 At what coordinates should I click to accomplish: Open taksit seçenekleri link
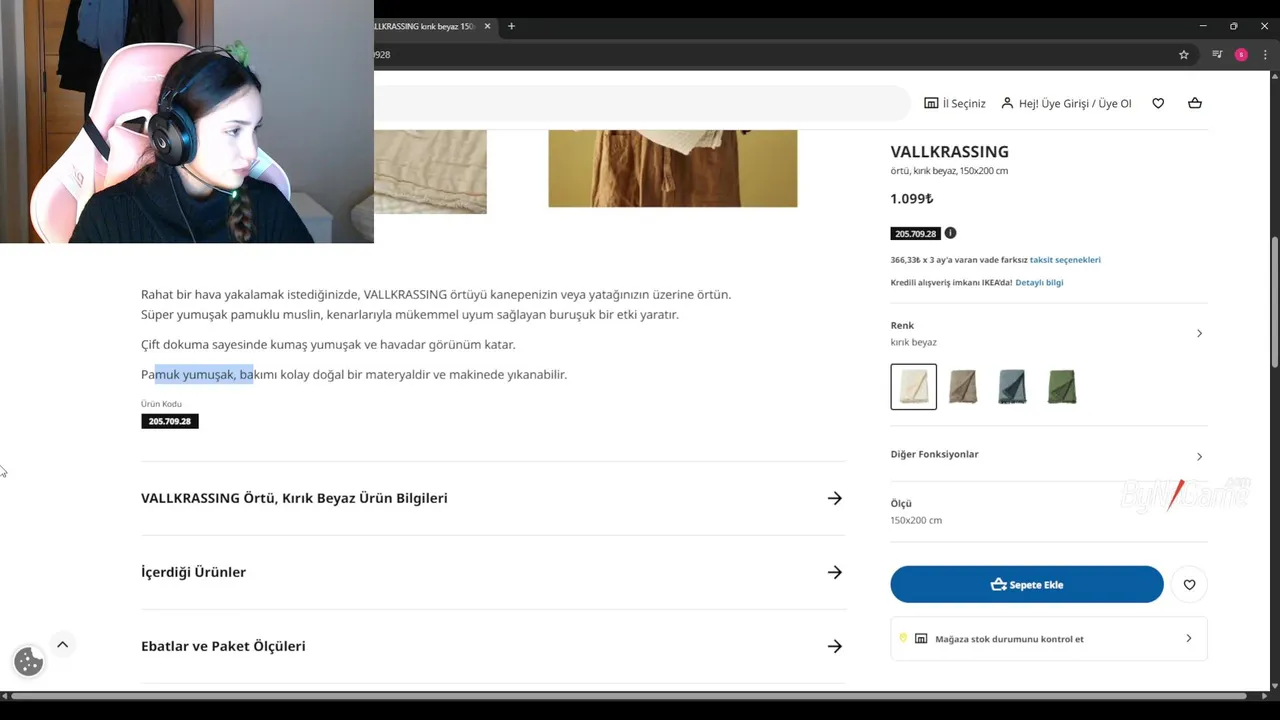point(1065,260)
